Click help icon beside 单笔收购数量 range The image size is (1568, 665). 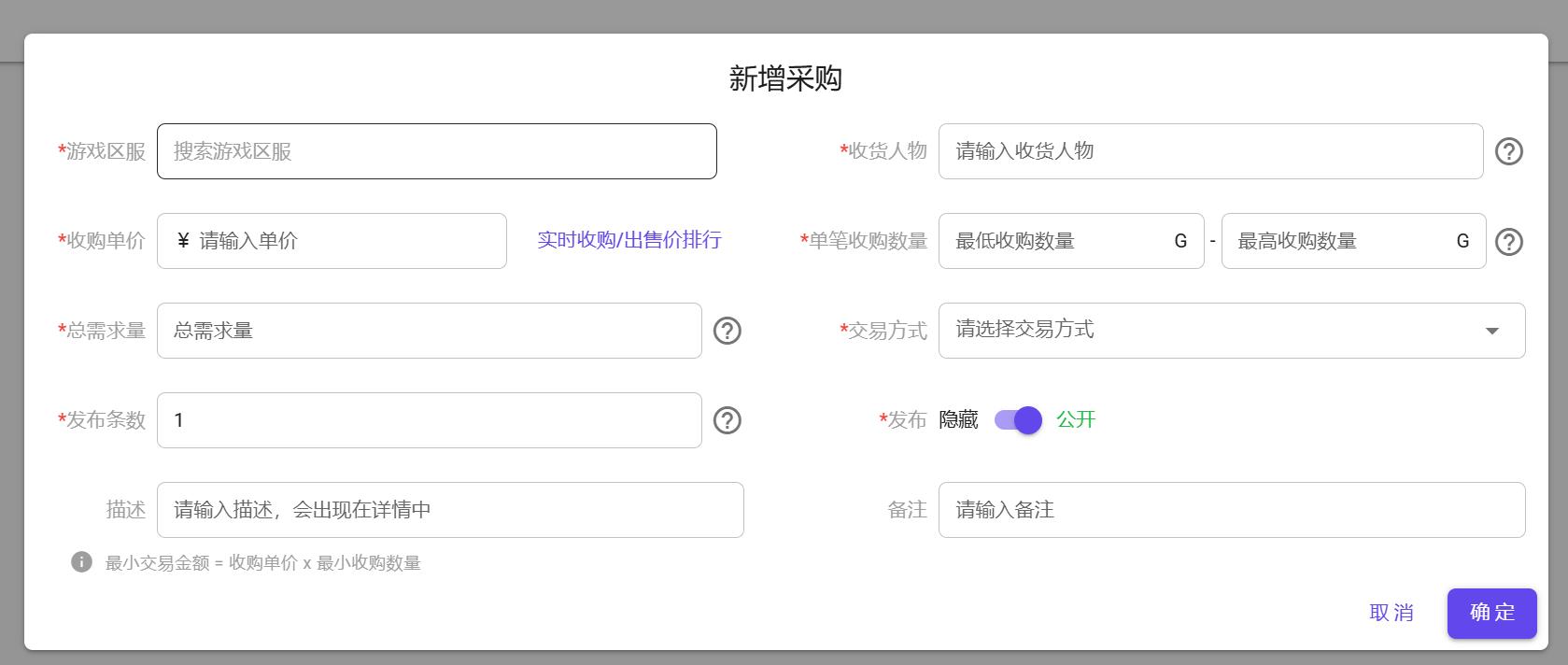tap(1508, 242)
